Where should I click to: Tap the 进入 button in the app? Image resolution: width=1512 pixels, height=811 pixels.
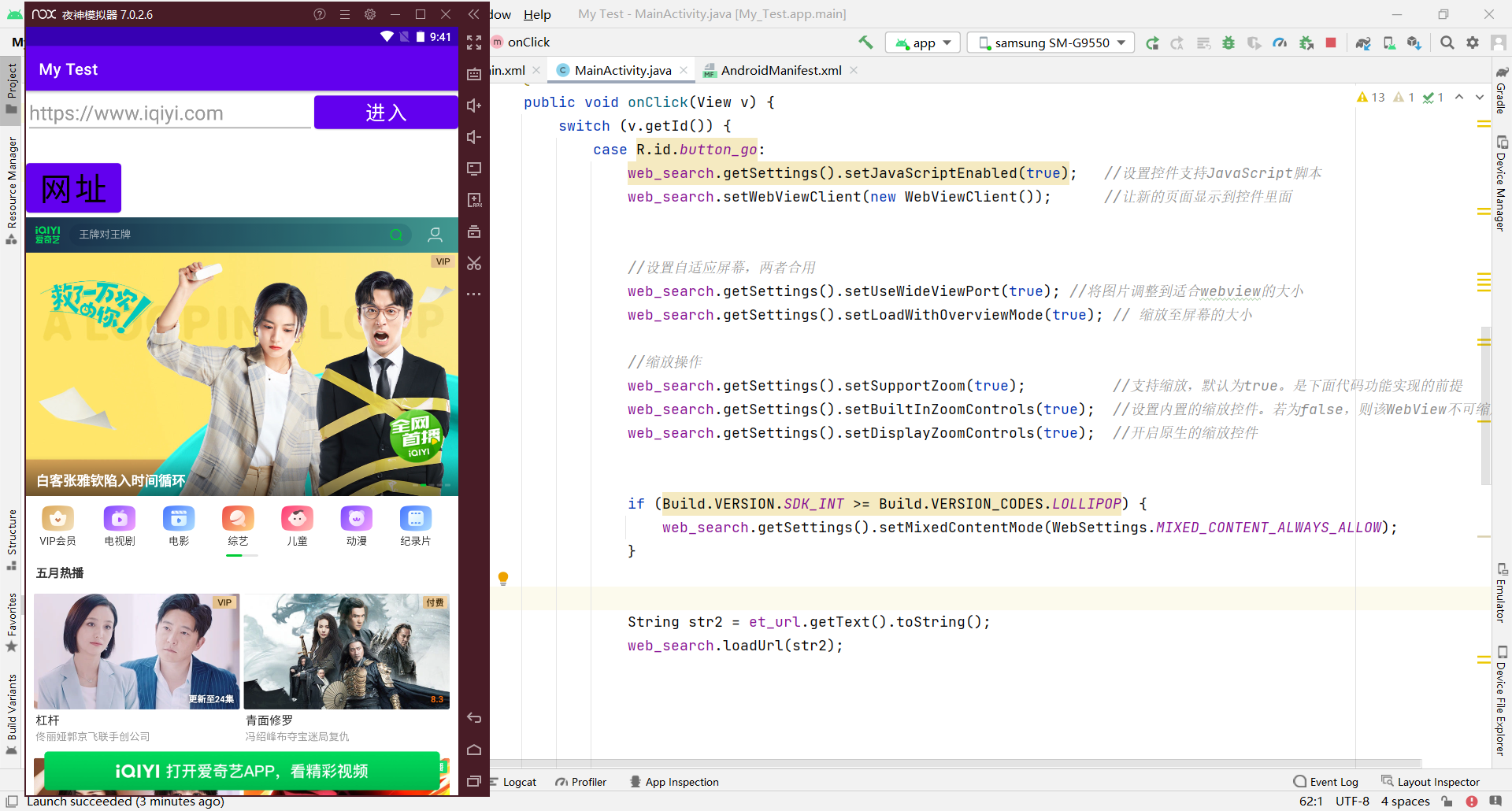click(x=386, y=113)
